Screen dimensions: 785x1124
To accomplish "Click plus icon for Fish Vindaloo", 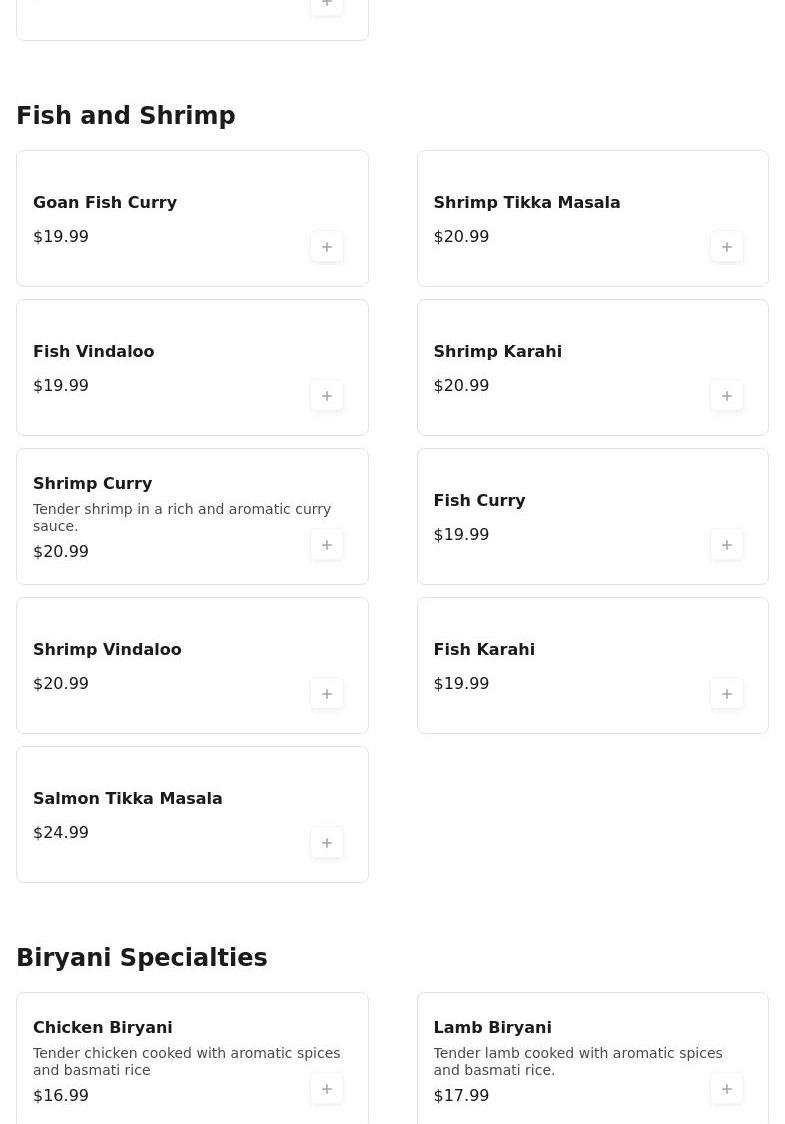I will point(327,396).
